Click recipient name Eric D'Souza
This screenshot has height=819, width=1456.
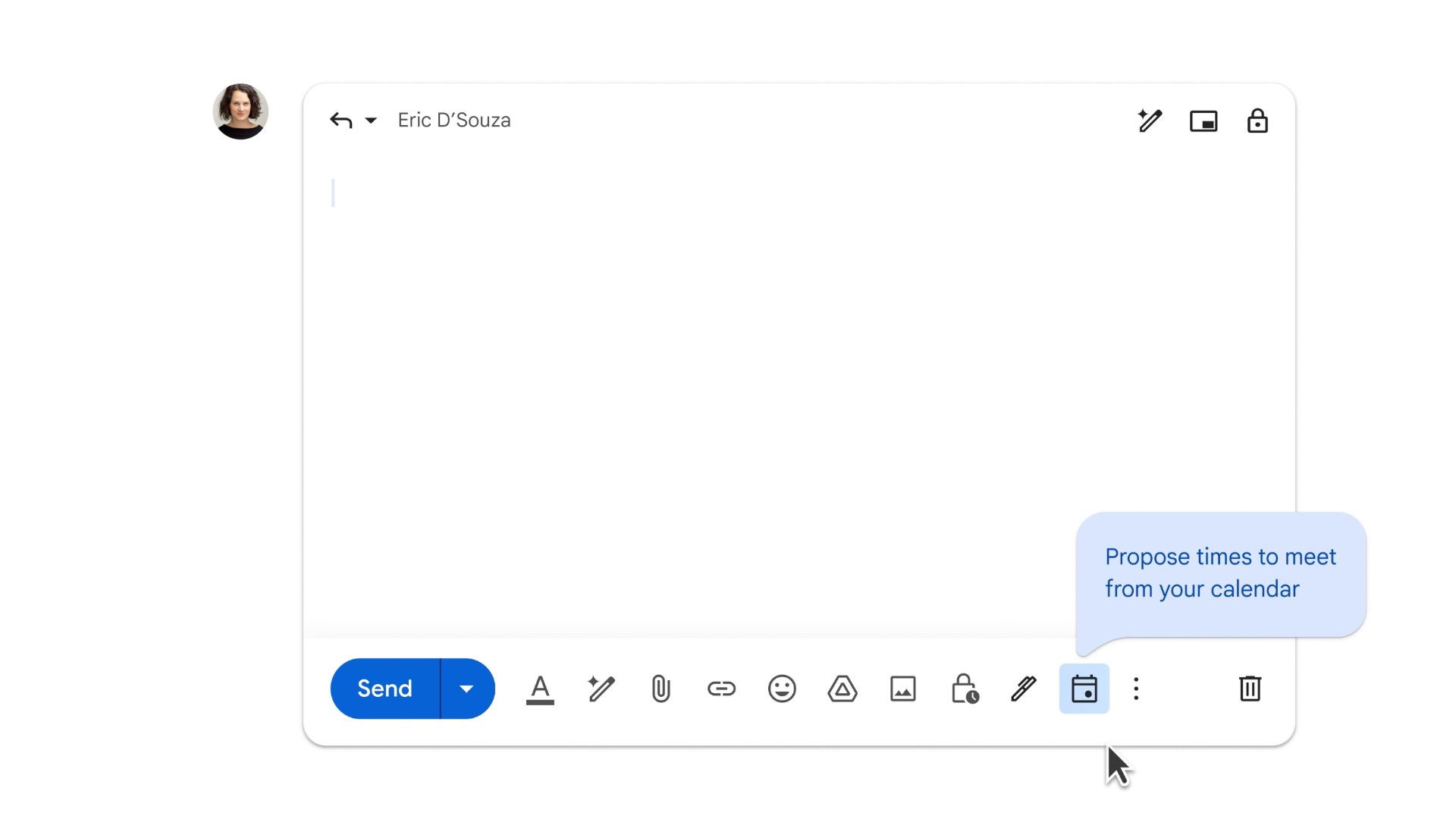[x=453, y=121]
